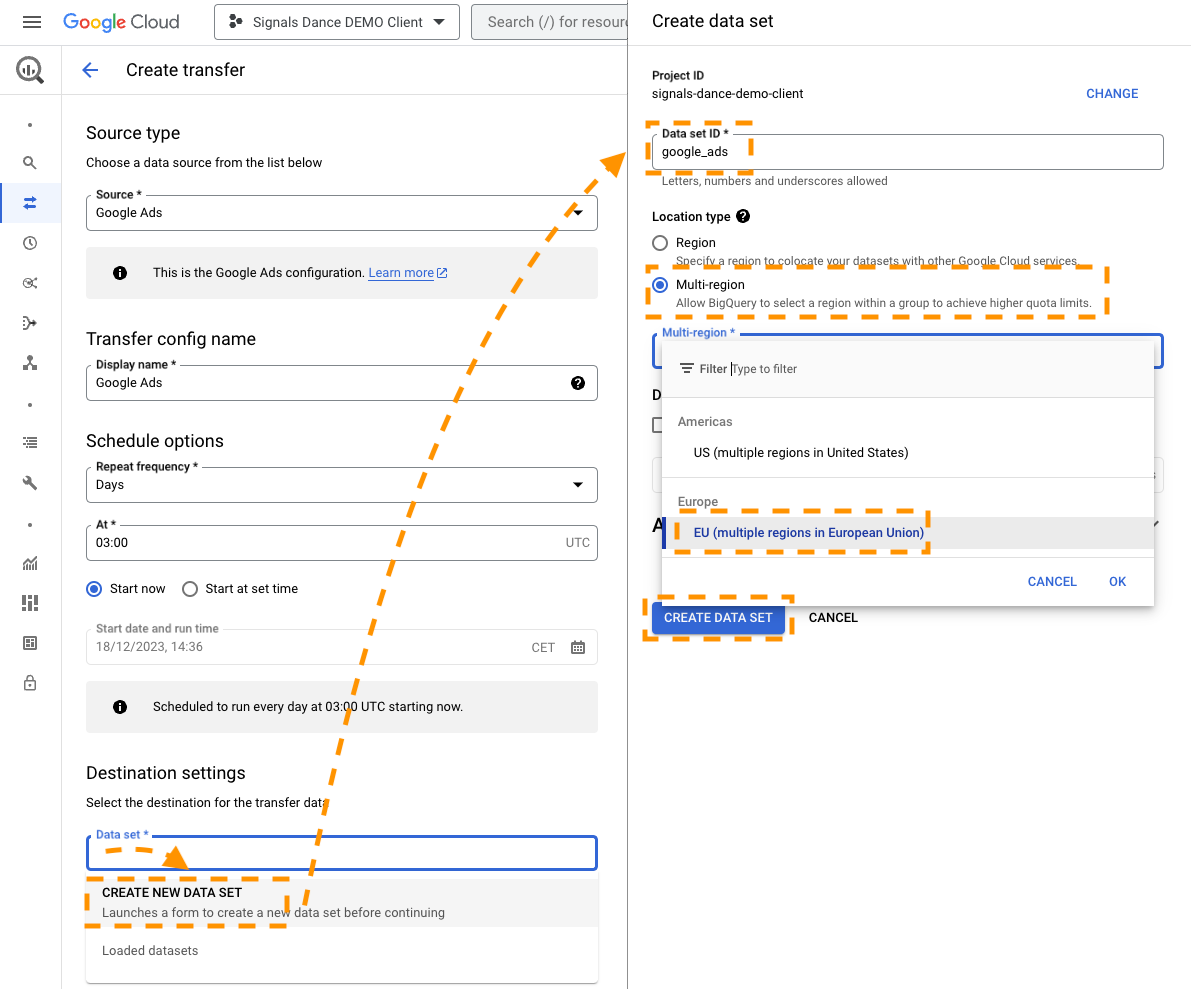
Task: Open the lock icon in sidebar
Action: click(30, 684)
